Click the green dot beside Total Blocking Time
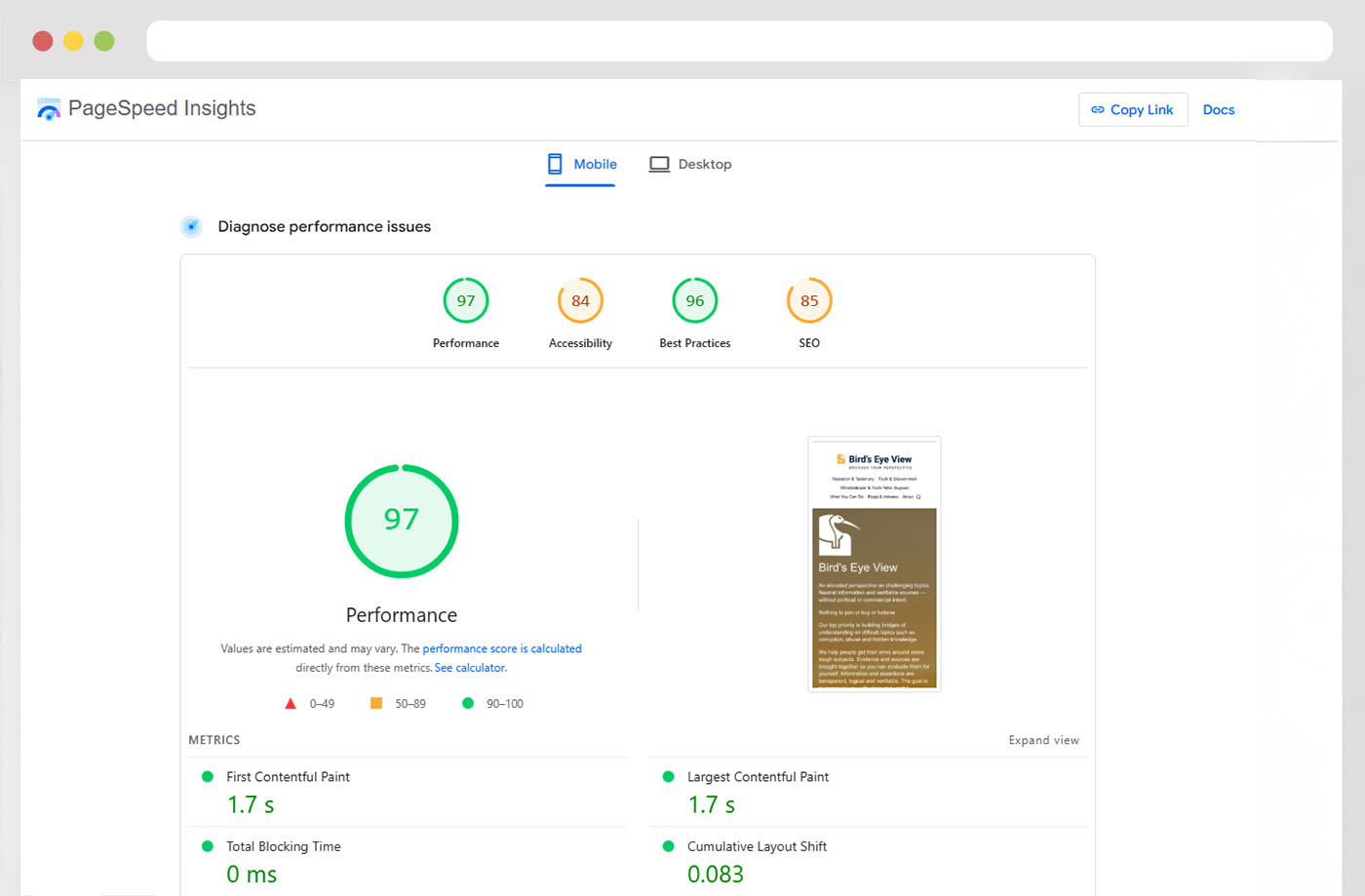This screenshot has height=896, width=1365. [x=208, y=846]
